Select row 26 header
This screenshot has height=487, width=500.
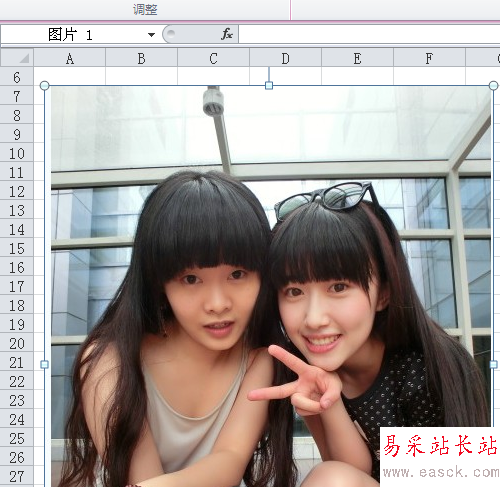[x=17, y=457]
